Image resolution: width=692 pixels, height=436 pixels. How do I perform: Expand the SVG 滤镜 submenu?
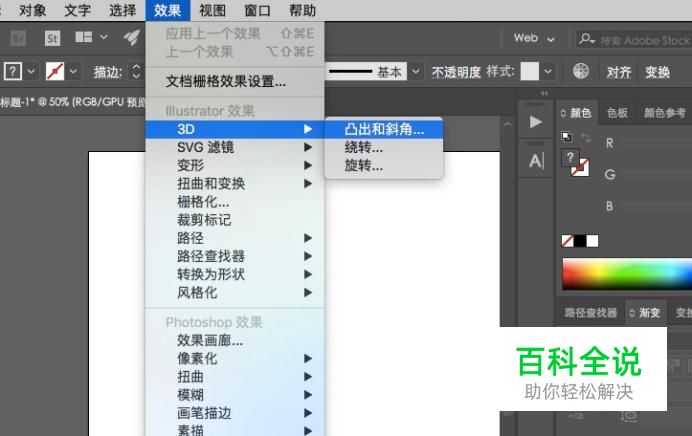point(235,147)
